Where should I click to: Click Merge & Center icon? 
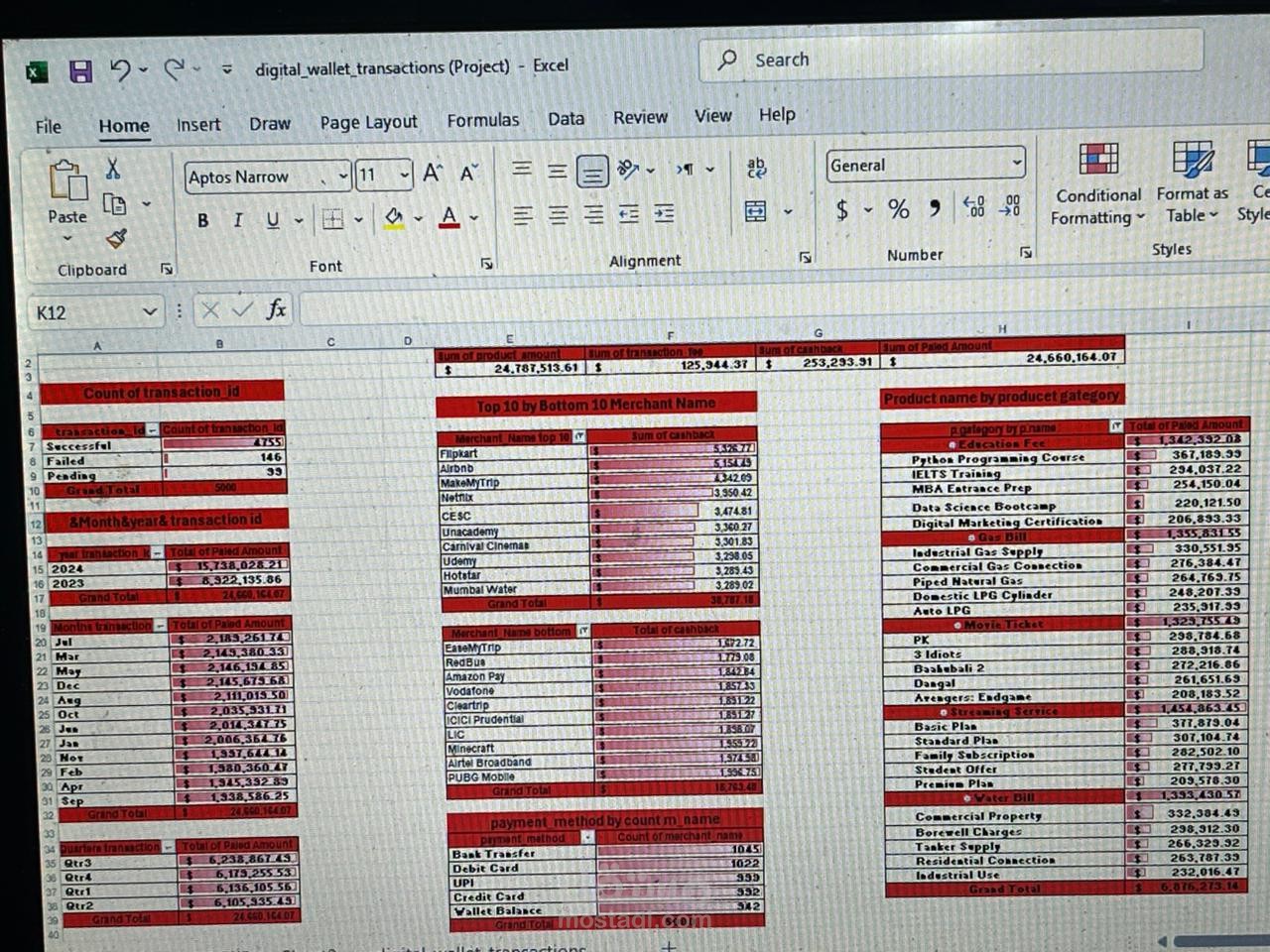(756, 210)
